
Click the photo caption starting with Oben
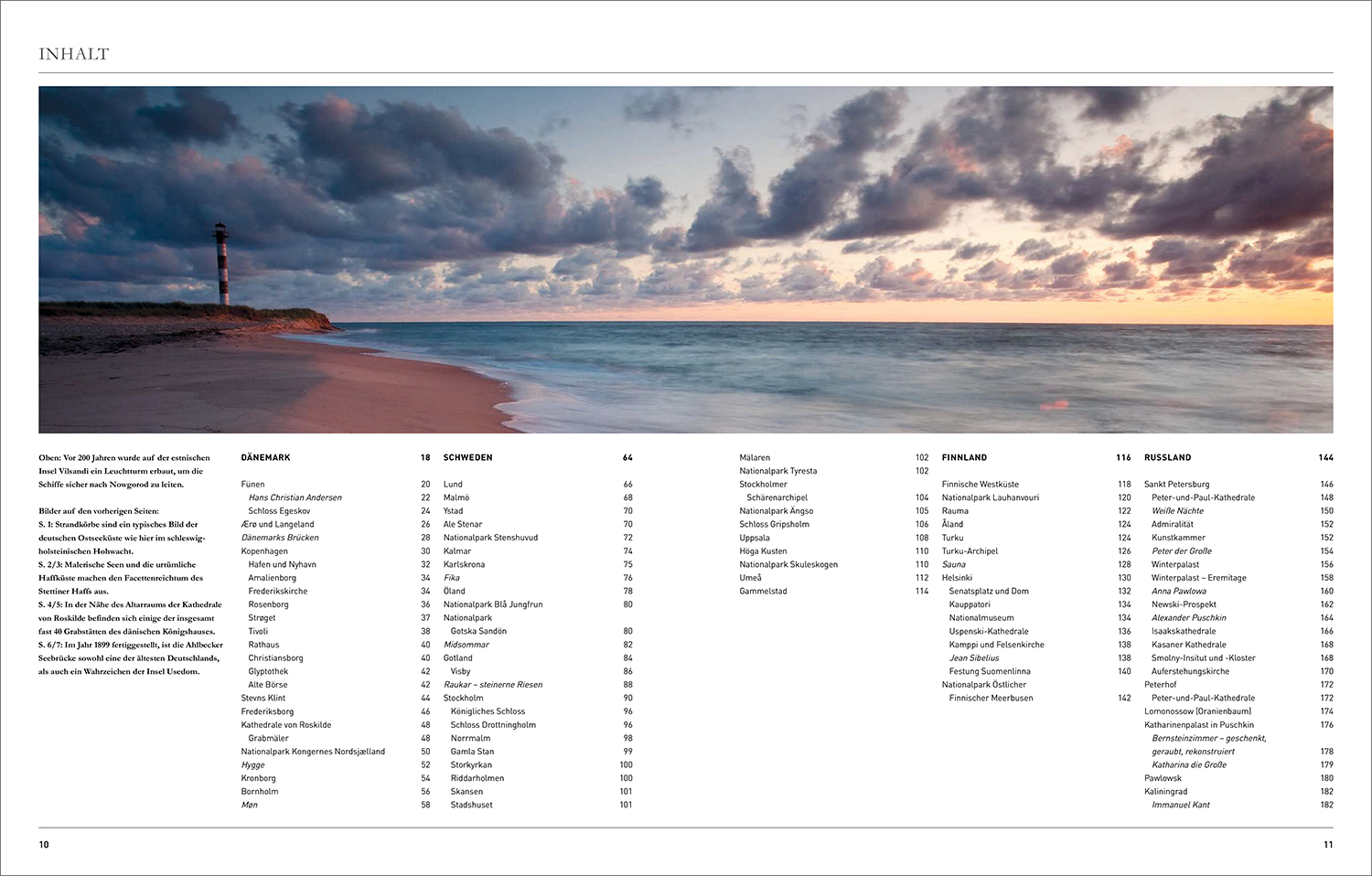click(123, 471)
